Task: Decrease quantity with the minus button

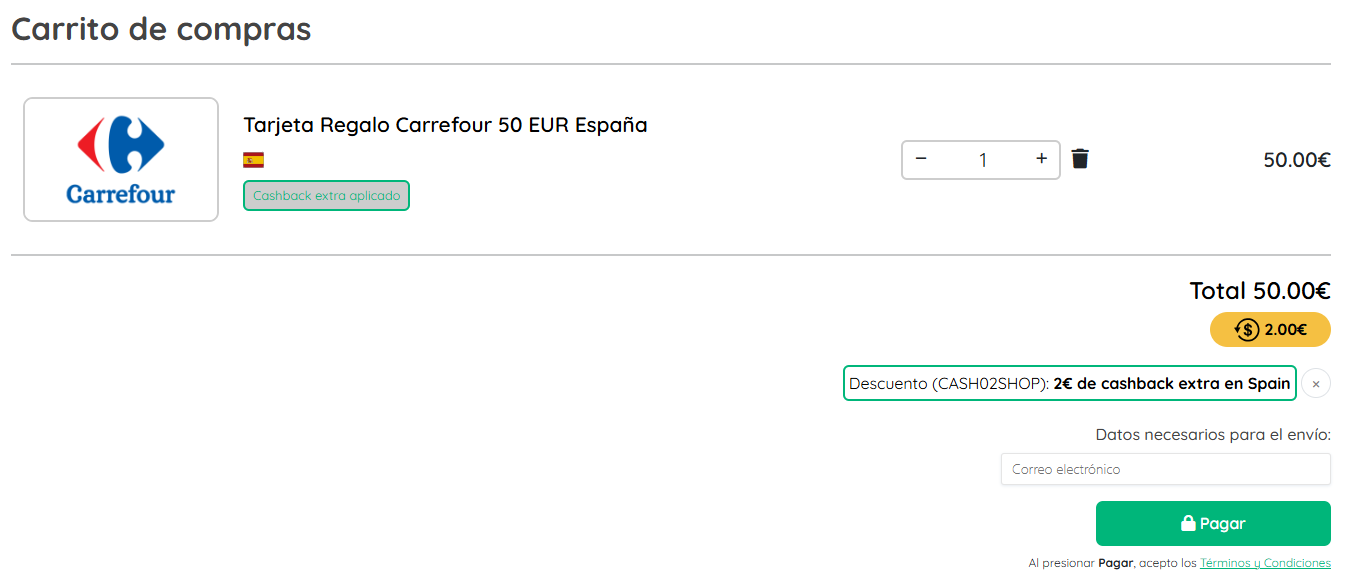Action: 921,159
